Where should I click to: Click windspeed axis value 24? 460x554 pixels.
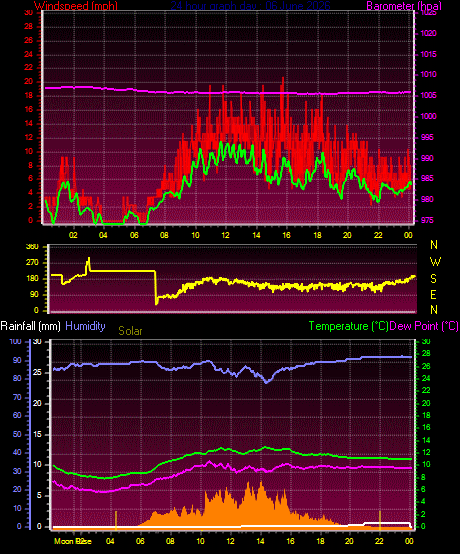[28, 54]
